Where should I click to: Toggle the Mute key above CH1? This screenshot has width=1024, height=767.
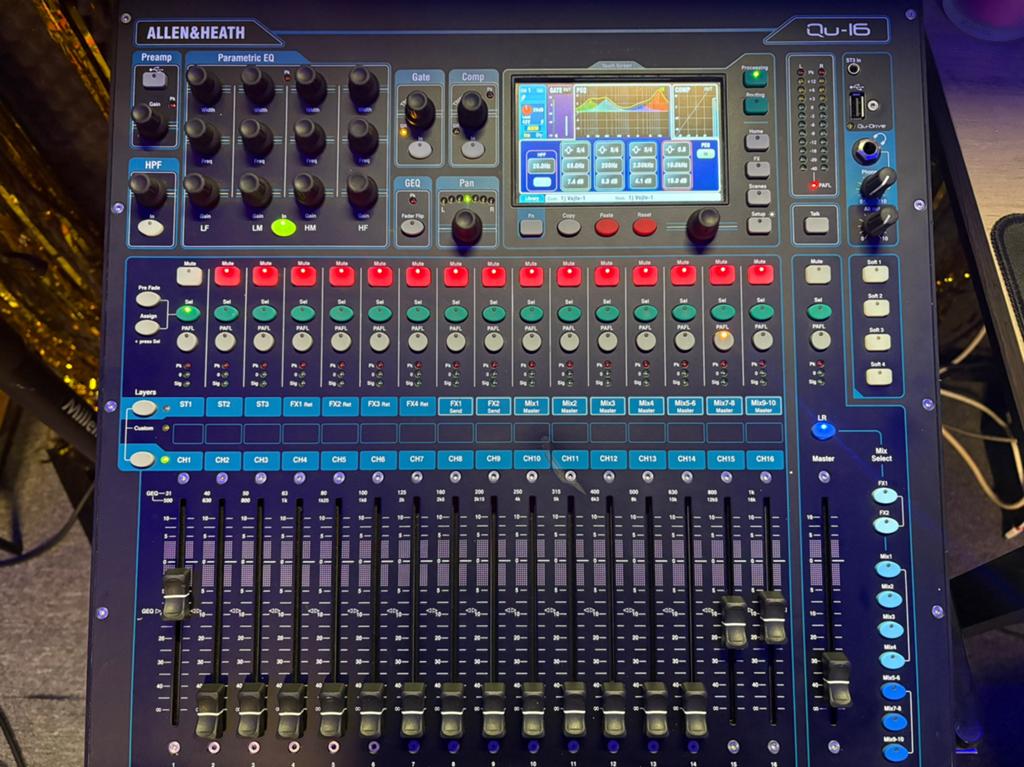point(189,276)
